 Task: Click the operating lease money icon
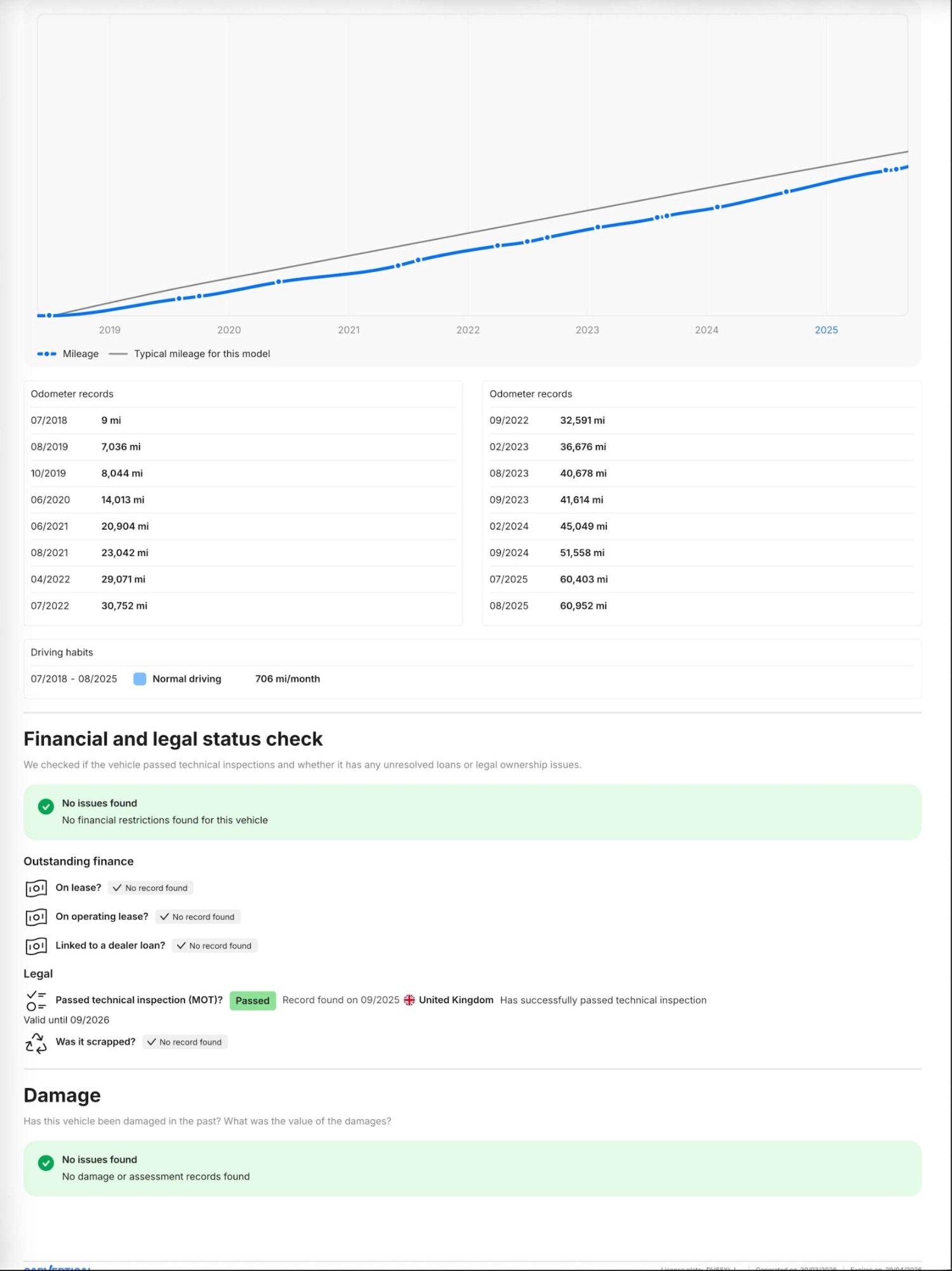36,917
